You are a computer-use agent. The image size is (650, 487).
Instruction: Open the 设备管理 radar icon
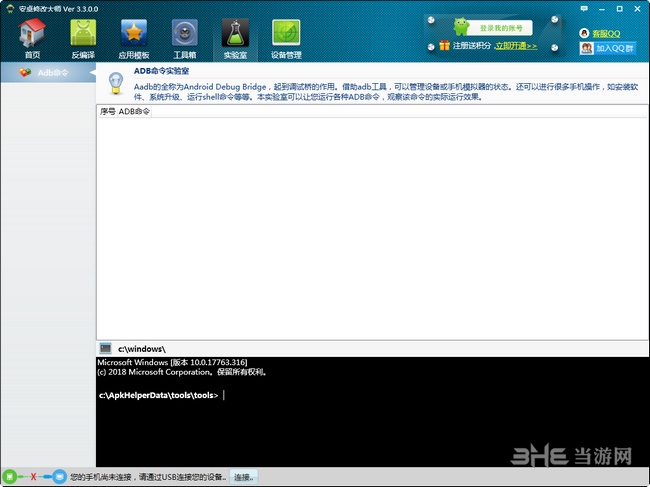pos(286,39)
